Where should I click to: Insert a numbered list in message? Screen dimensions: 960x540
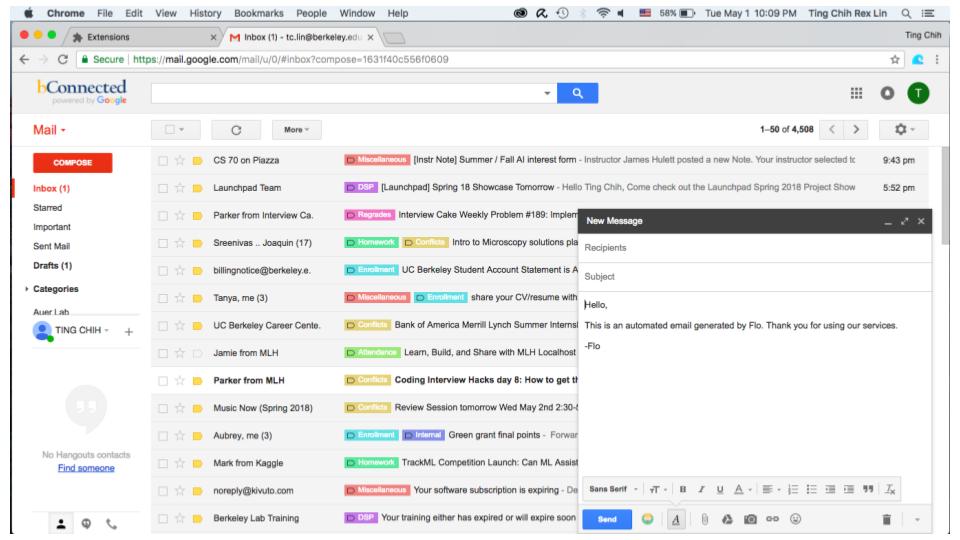(x=793, y=489)
